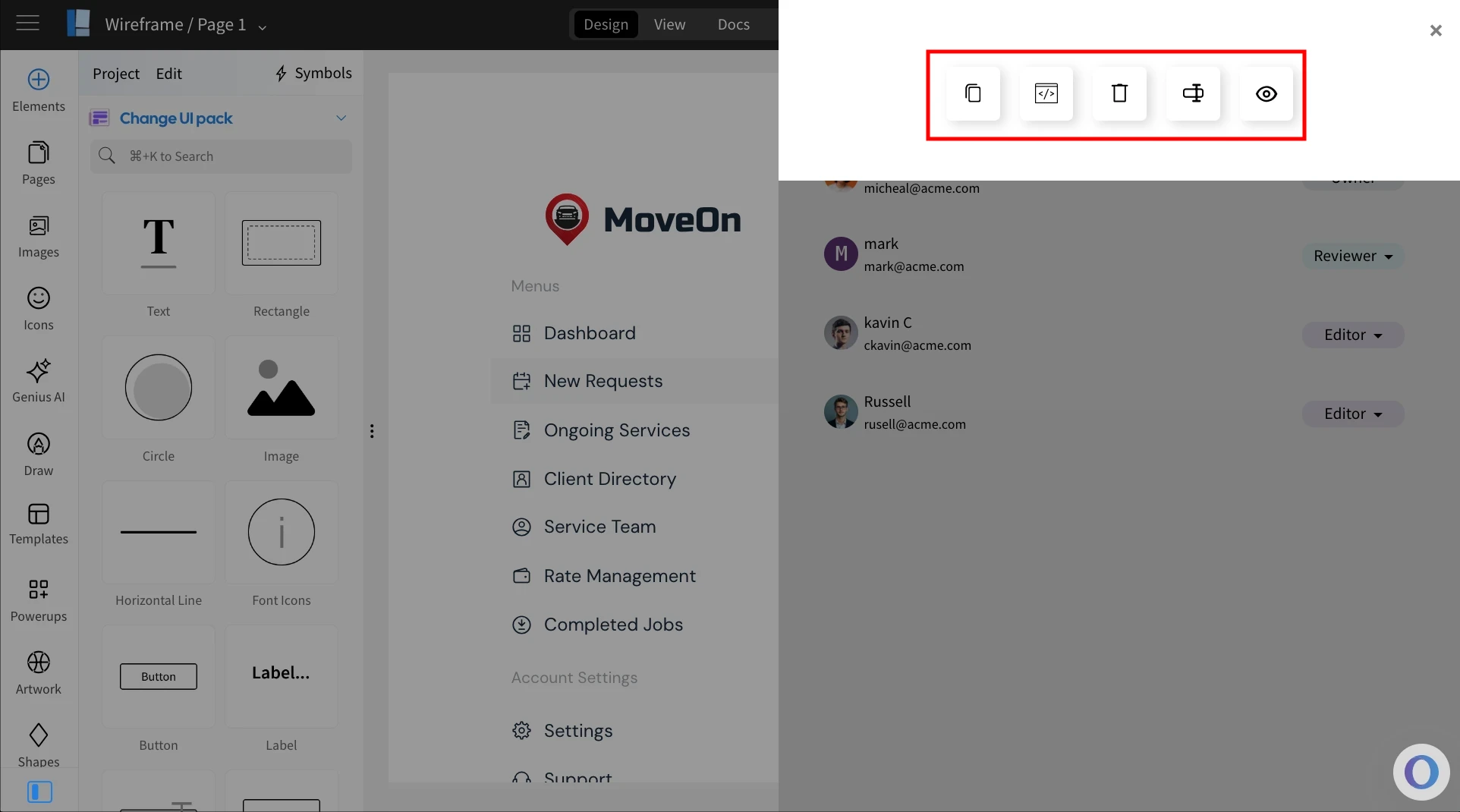Open the Shapes panel

(x=38, y=744)
